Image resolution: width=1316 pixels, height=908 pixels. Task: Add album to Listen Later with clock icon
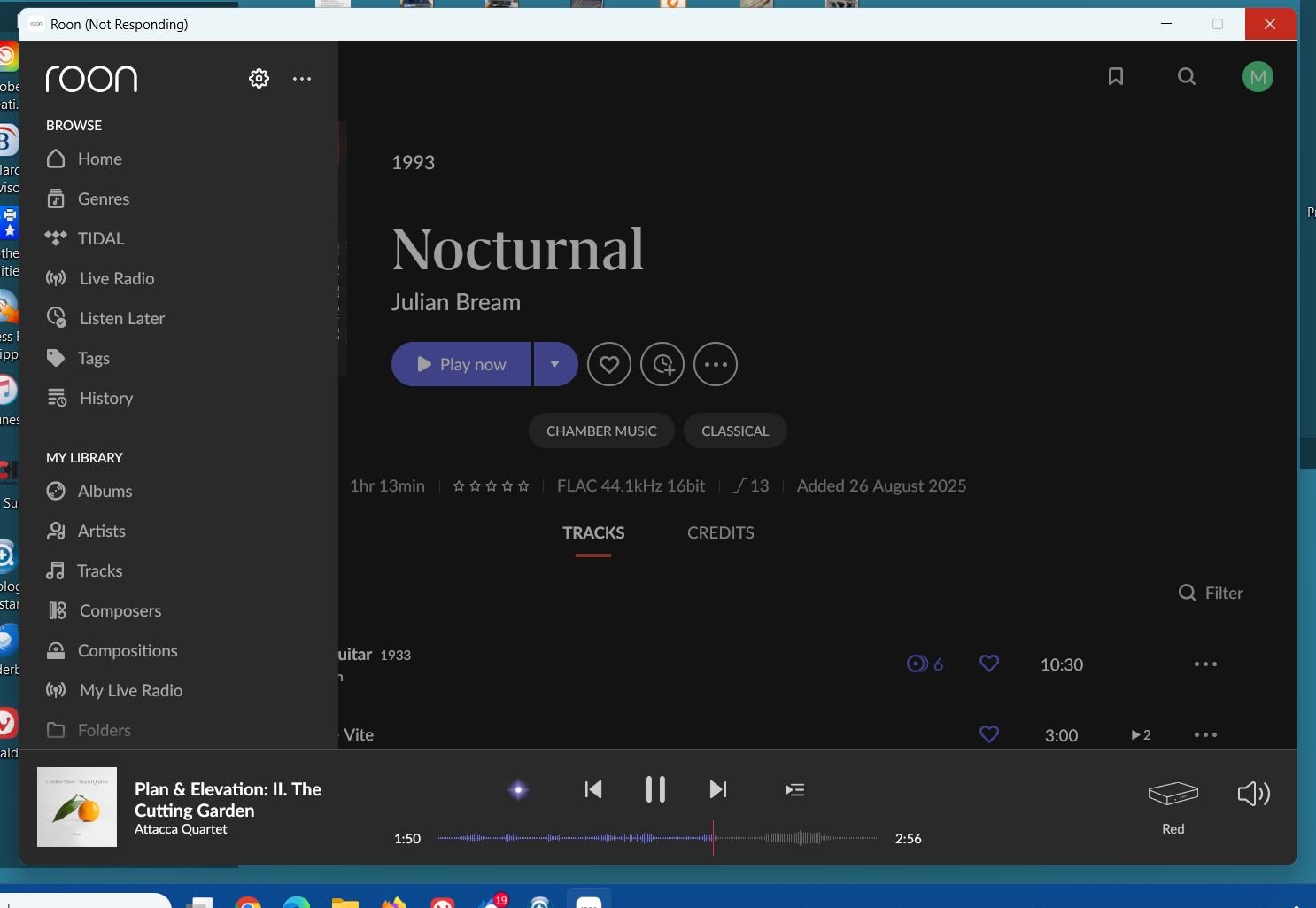coord(662,364)
